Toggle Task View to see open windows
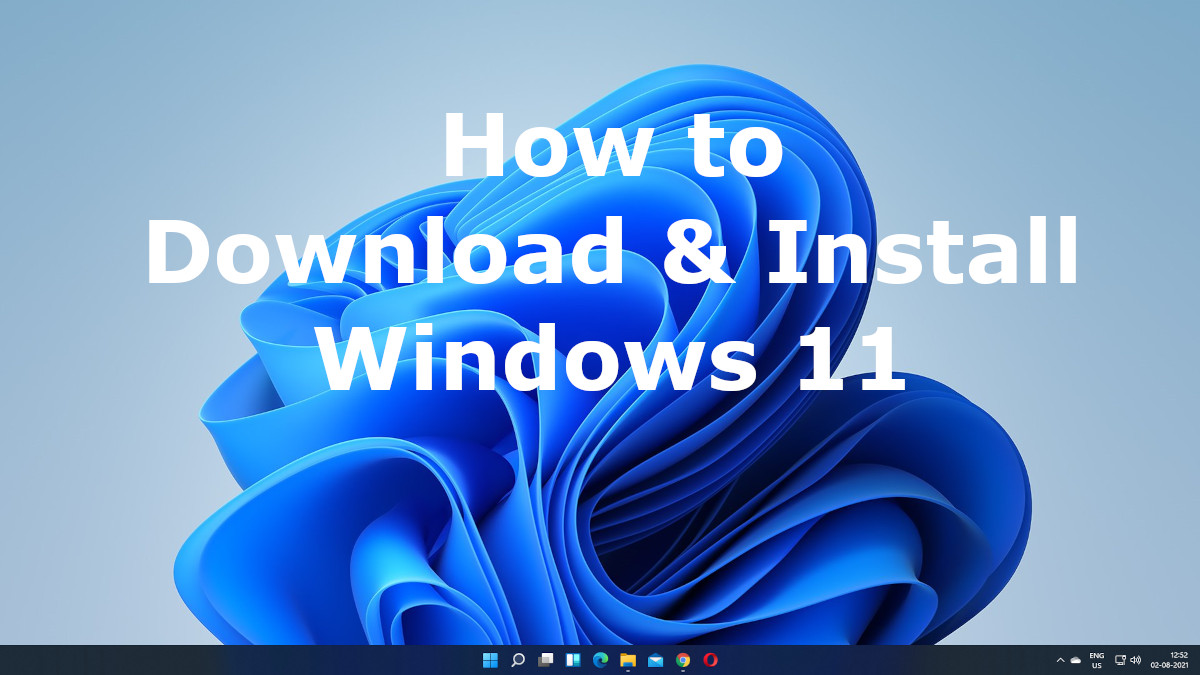 point(545,661)
